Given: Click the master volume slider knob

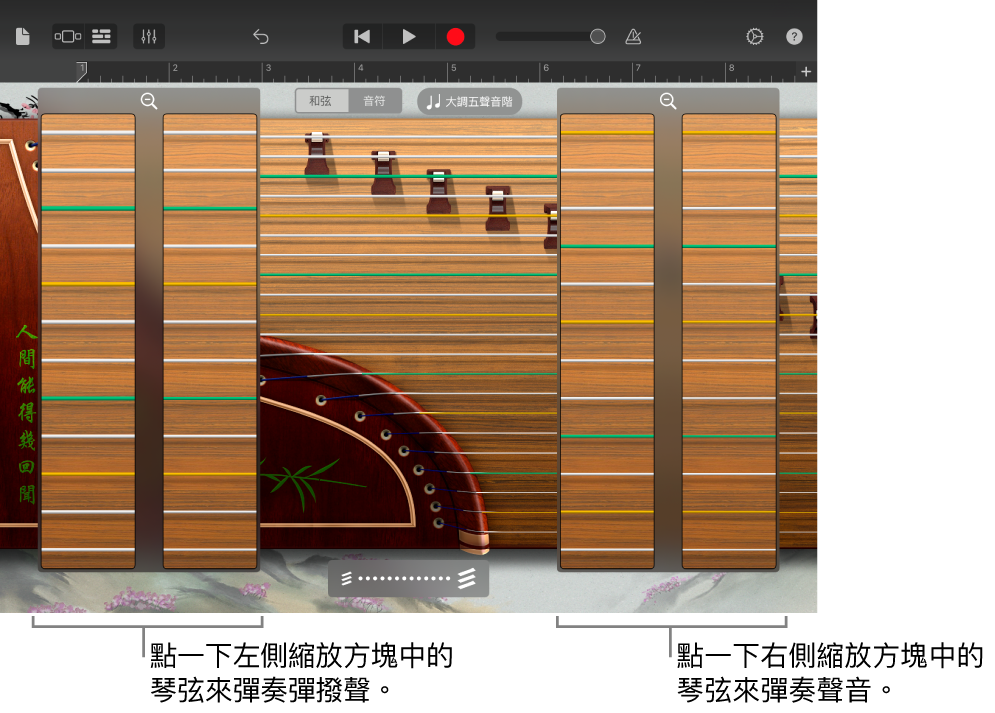Looking at the screenshot, I should tap(598, 37).
